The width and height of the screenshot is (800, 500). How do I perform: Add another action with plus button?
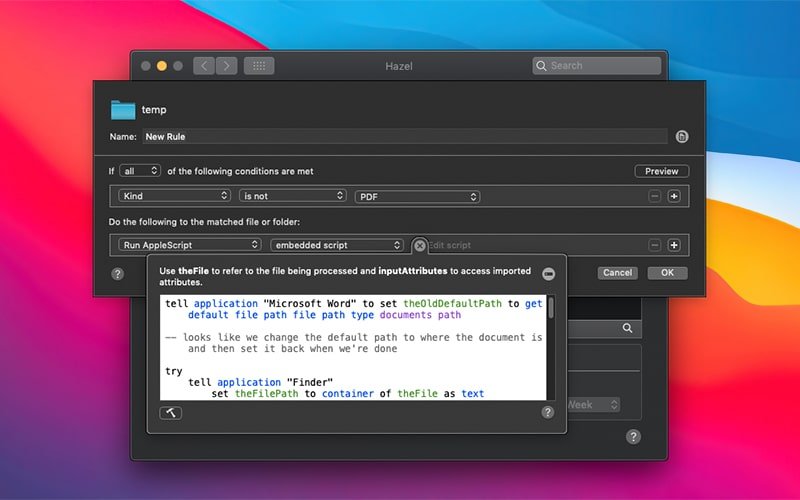point(674,245)
